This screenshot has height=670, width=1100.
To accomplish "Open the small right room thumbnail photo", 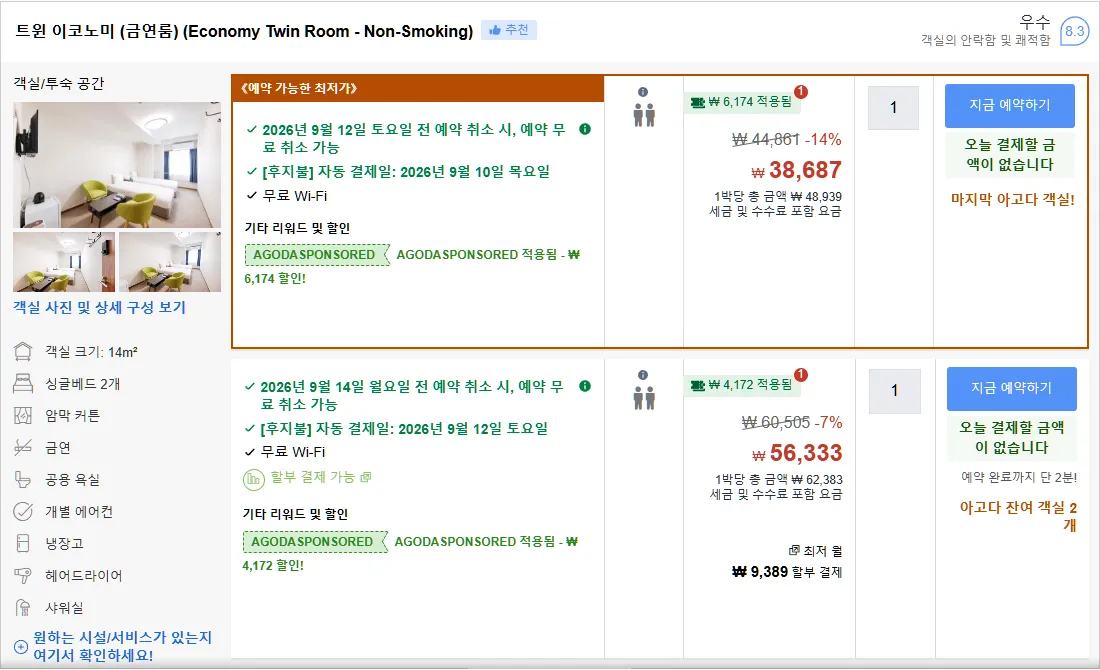I will click(170, 262).
